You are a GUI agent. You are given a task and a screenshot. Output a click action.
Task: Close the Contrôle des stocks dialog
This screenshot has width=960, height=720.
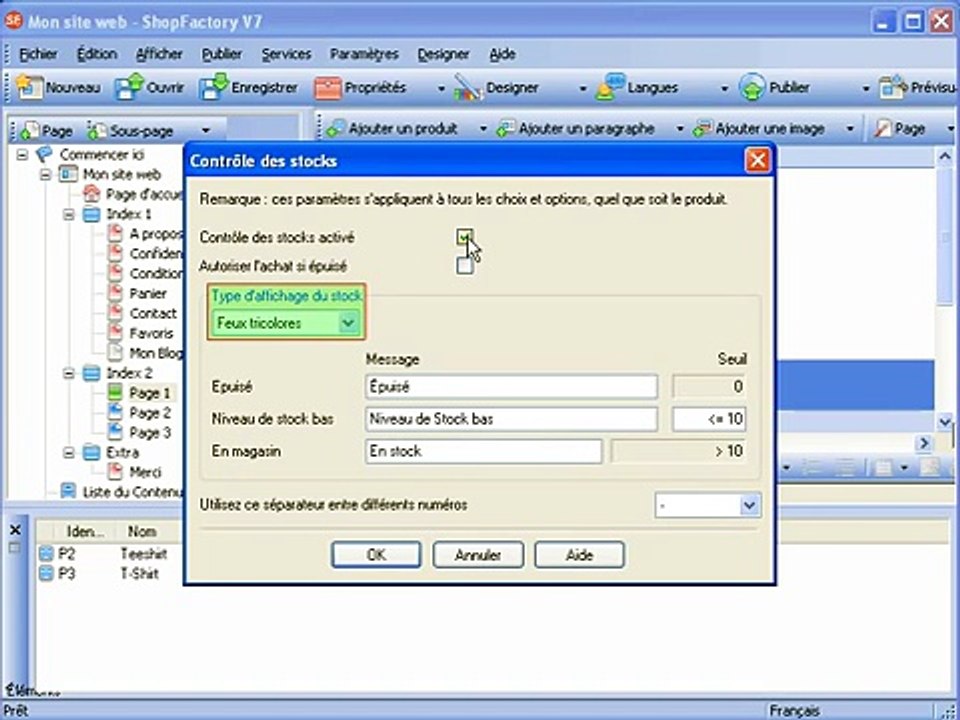point(757,160)
